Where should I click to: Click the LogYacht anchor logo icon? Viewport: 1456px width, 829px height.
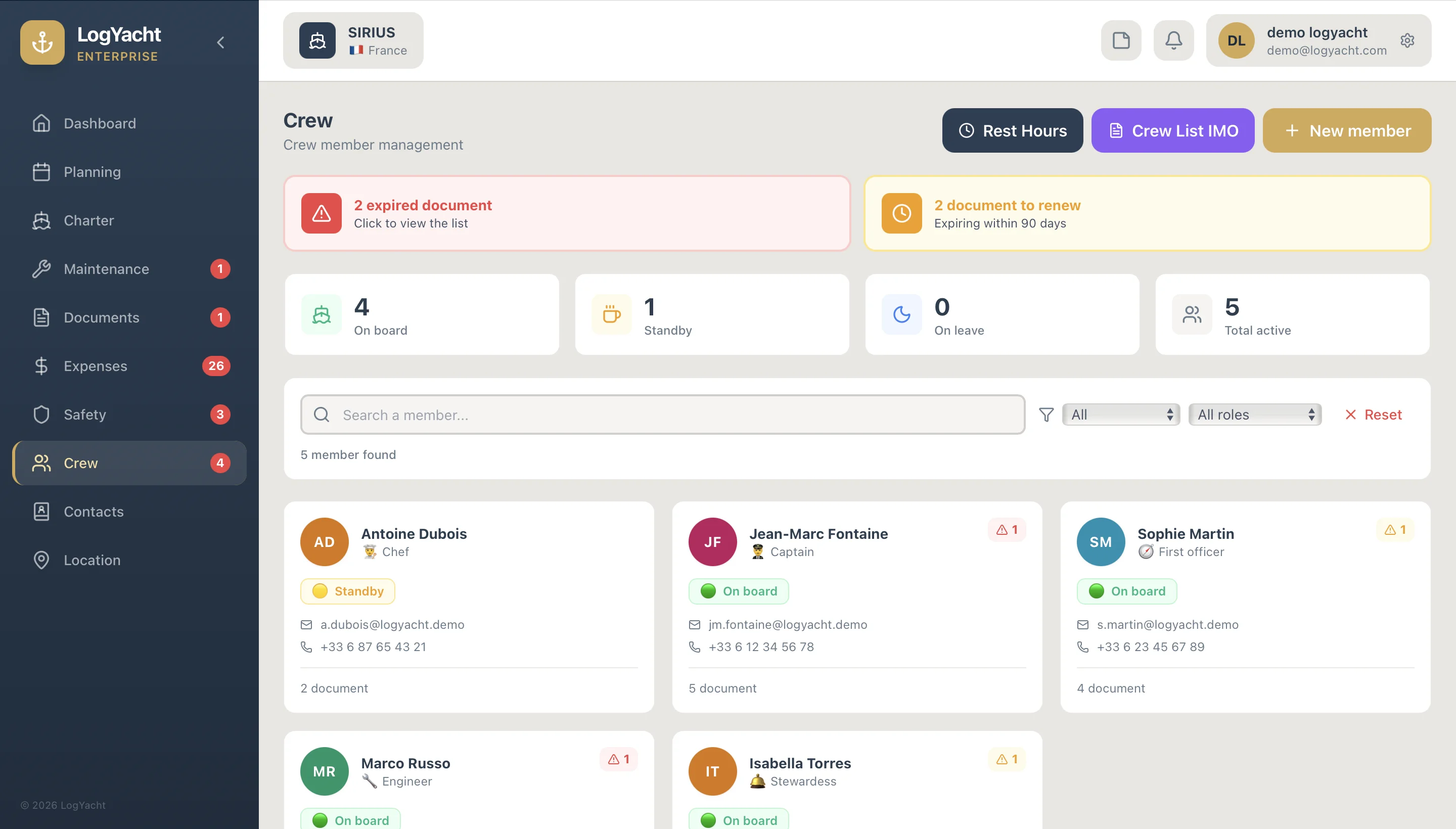[42, 42]
